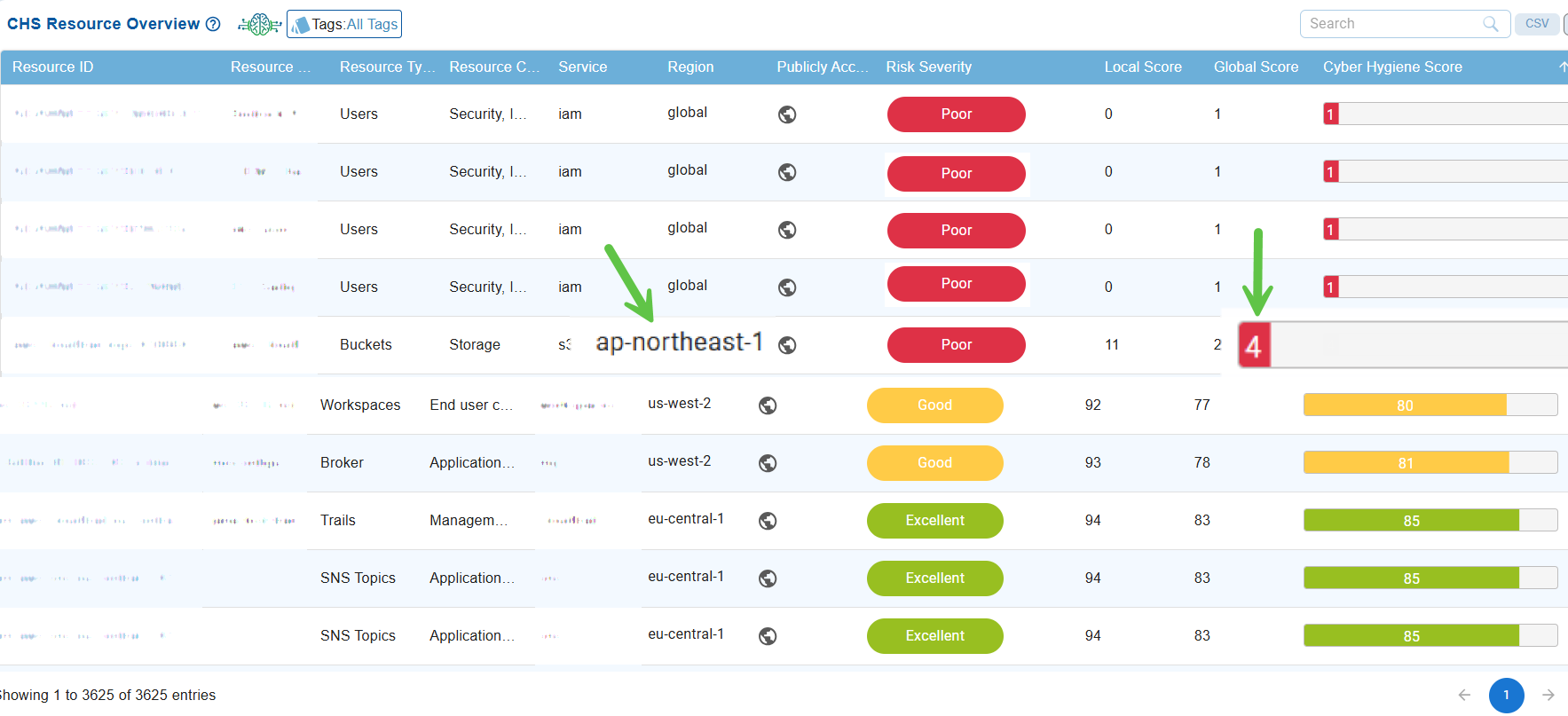
Task: Go to the previous page with the left arrow
Action: point(1464,695)
